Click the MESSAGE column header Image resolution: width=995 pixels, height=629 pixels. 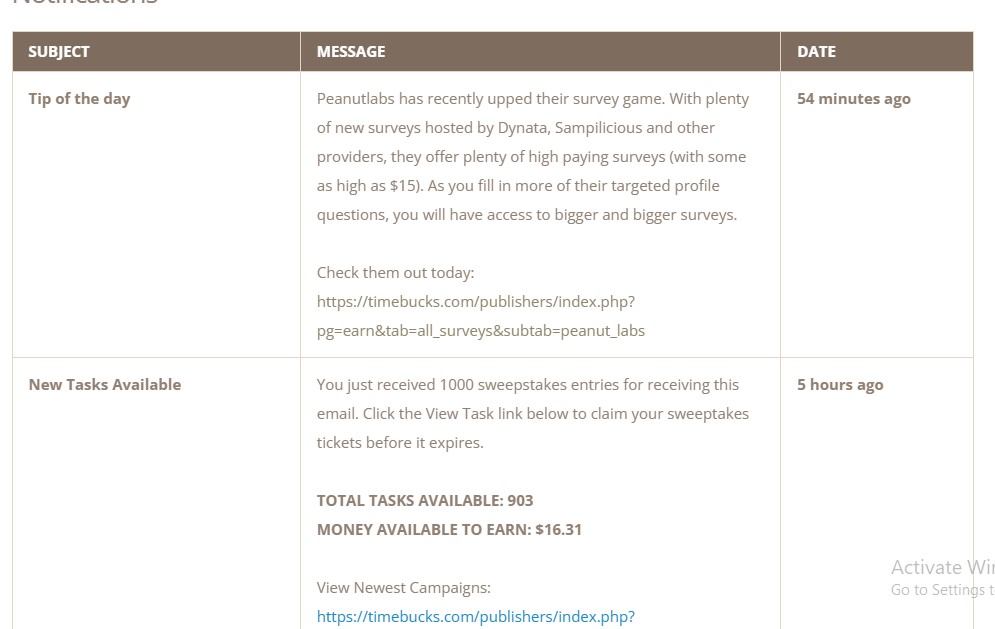click(x=351, y=51)
